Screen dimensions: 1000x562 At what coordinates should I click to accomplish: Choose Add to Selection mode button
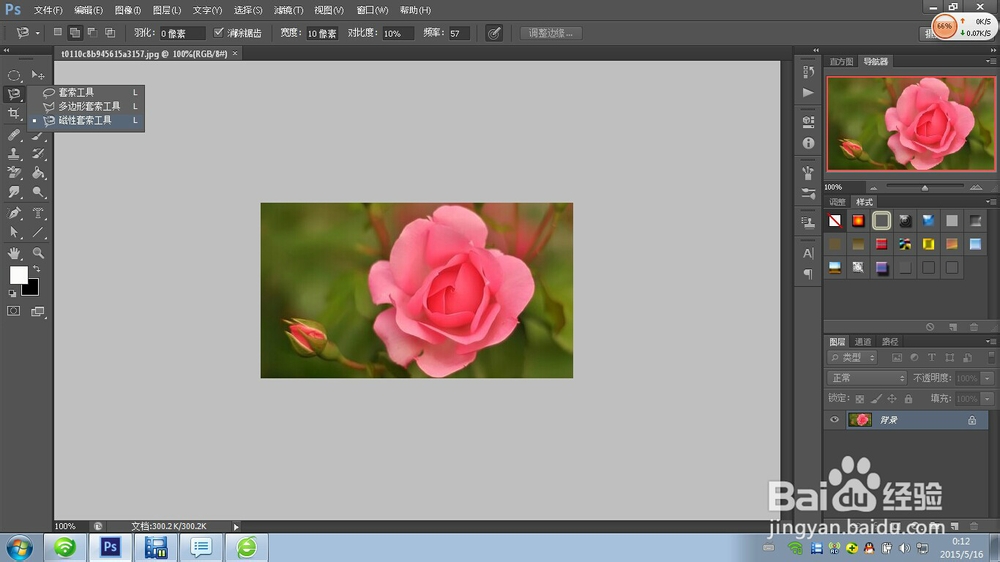pyautogui.click(x=75, y=33)
